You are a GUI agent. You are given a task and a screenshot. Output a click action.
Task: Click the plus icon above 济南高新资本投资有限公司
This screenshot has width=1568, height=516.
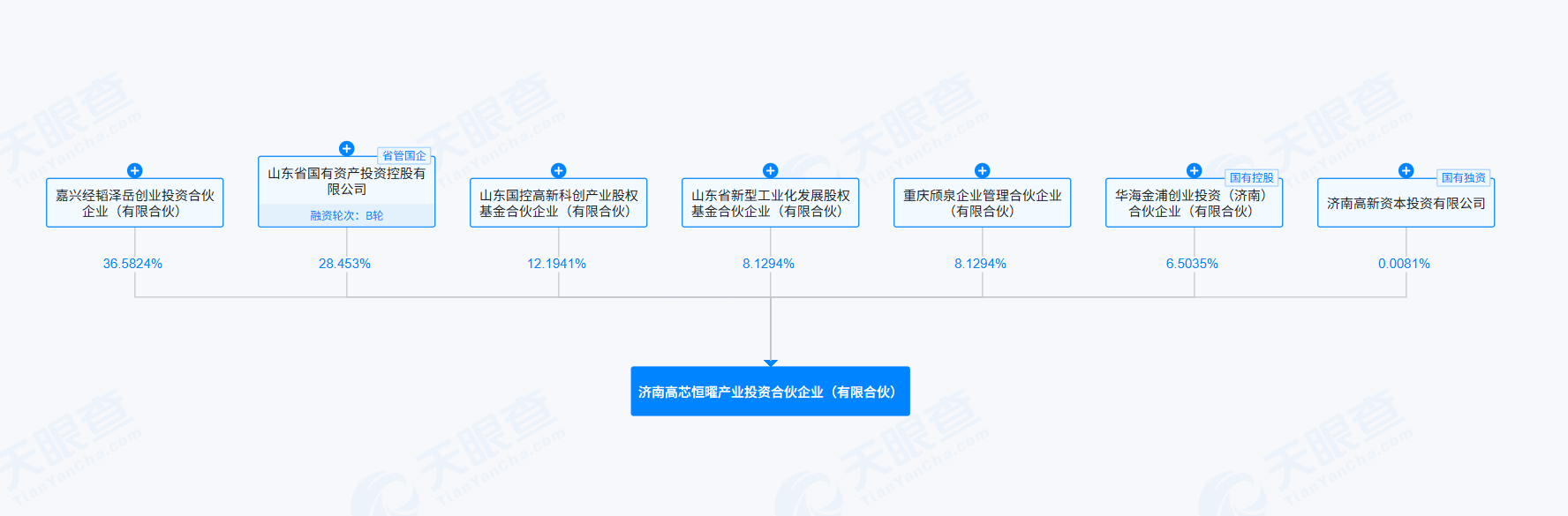click(1406, 170)
